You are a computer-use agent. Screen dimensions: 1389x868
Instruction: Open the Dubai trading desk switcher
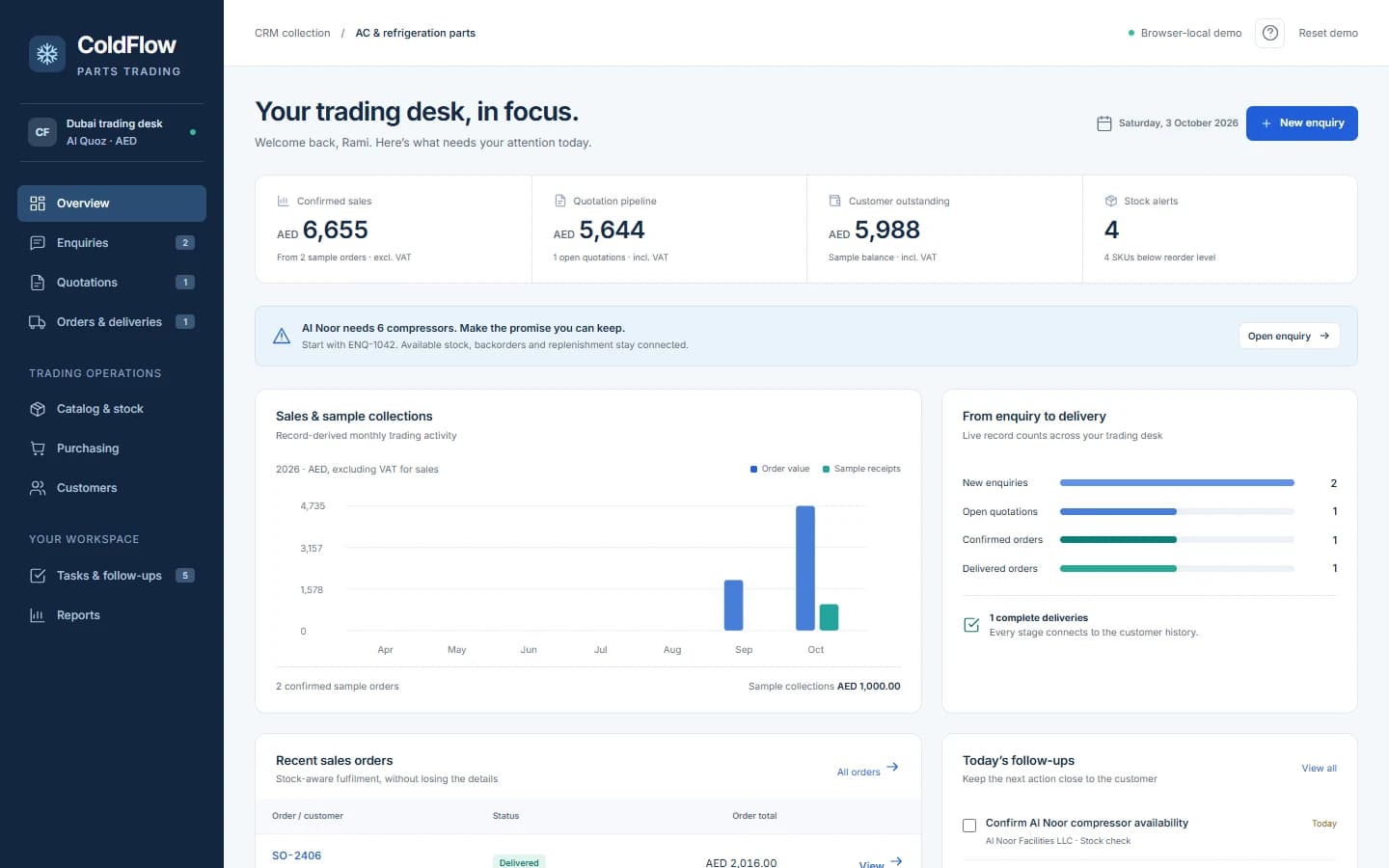[x=112, y=132]
